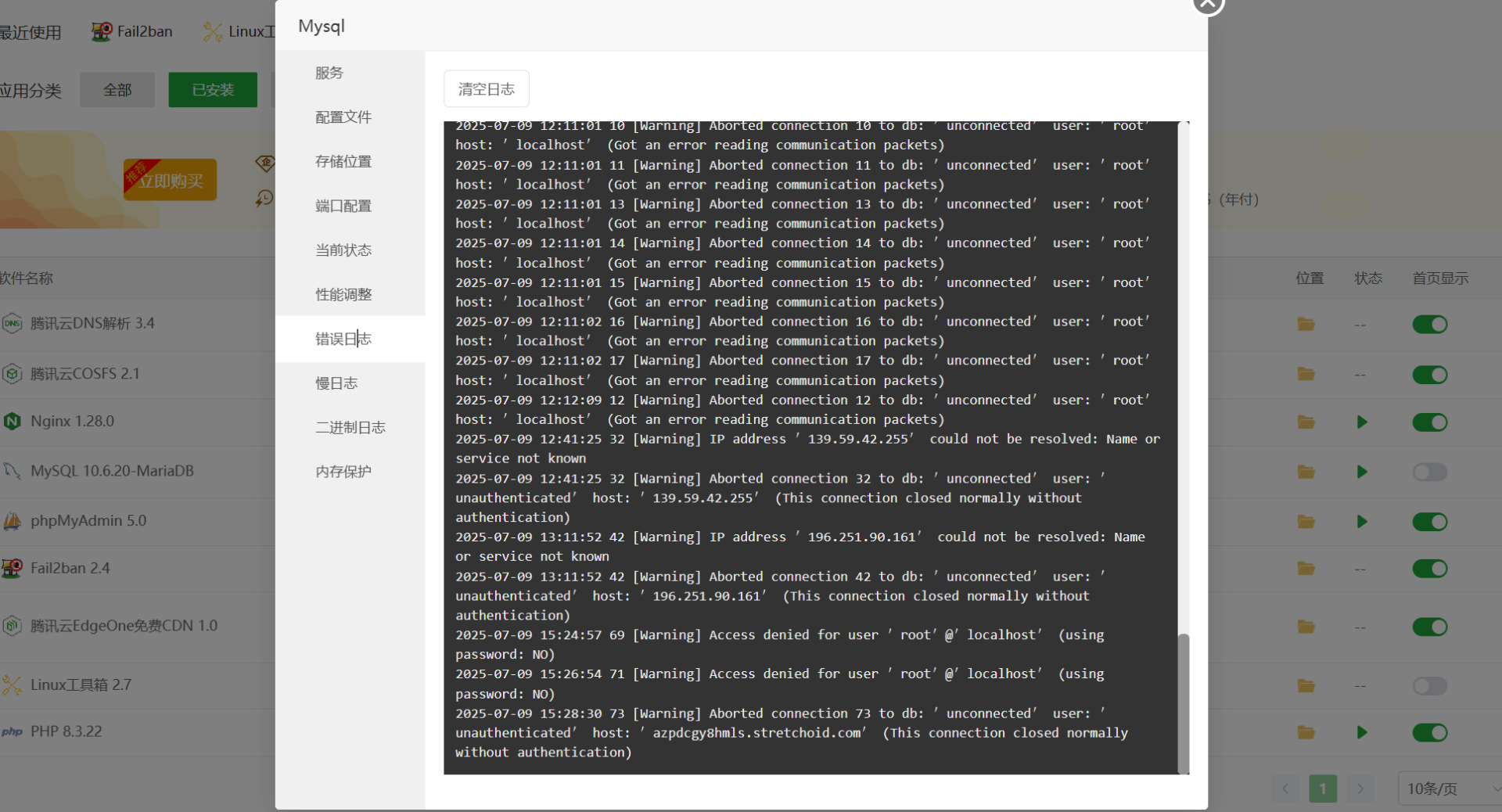1502x812 pixels.
Task: Click the 腾讯云DNS解析 app icon
Action: (12, 323)
